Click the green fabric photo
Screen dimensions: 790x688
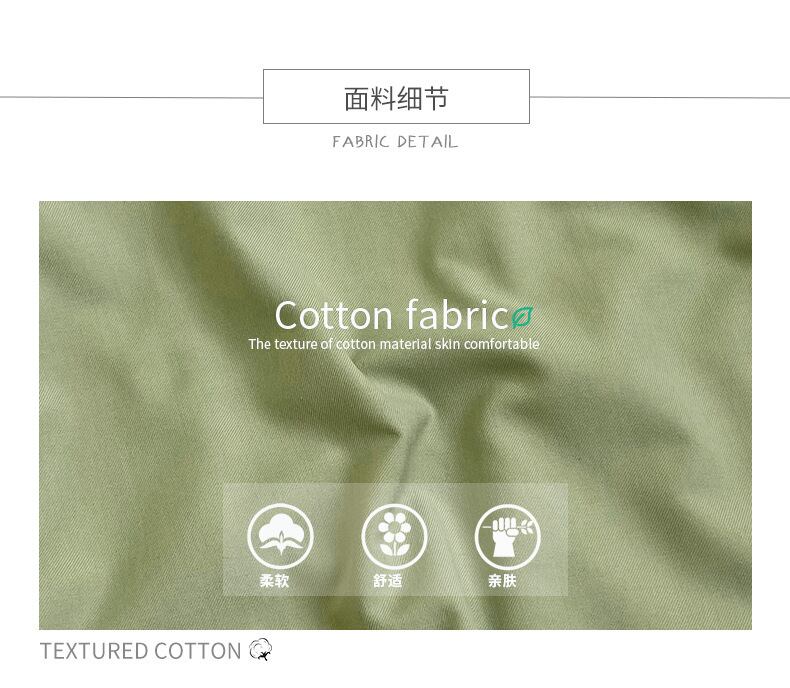click(395, 415)
